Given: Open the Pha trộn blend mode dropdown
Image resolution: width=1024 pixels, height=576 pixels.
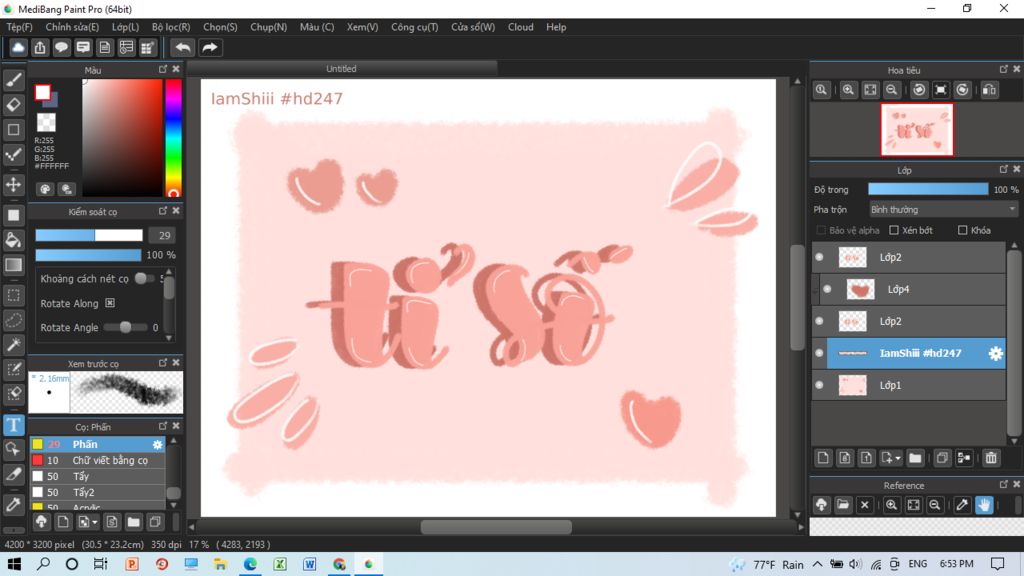Looking at the screenshot, I should tap(943, 210).
